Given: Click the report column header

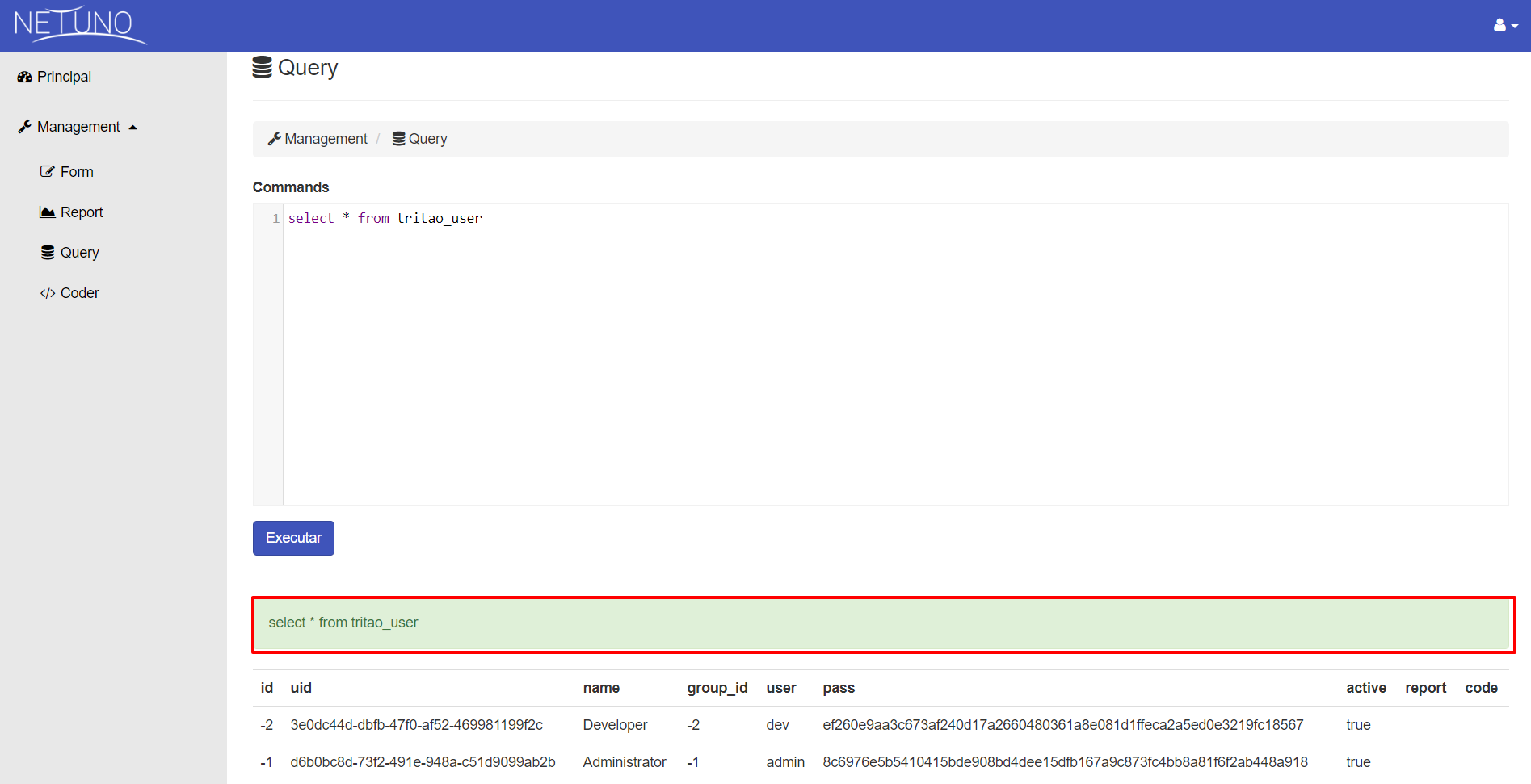Looking at the screenshot, I should pos(1426,688).
